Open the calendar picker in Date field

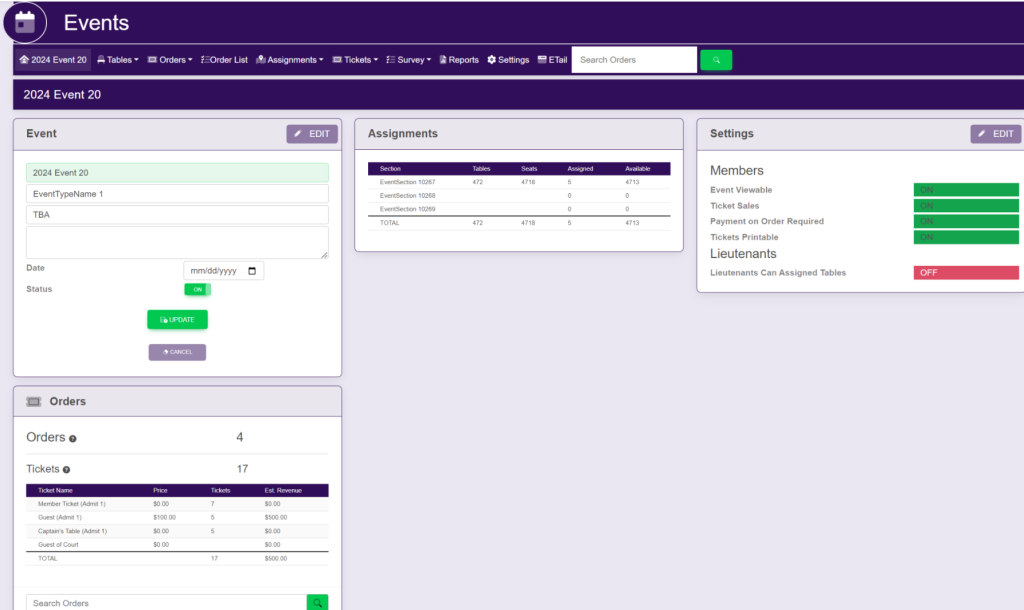[x=252, y=271]
